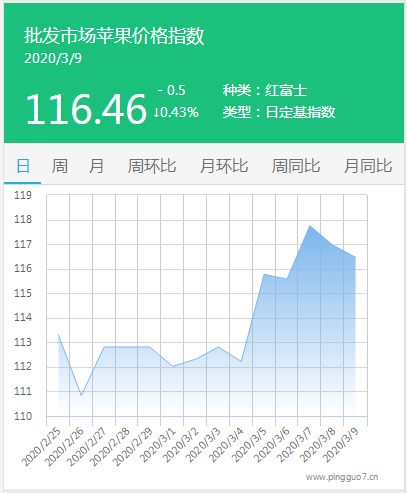The image size is (407, 493).
Task: Click the date 2020/3/9 under the title
Action: pyautogui.click(x=53, y=58)
